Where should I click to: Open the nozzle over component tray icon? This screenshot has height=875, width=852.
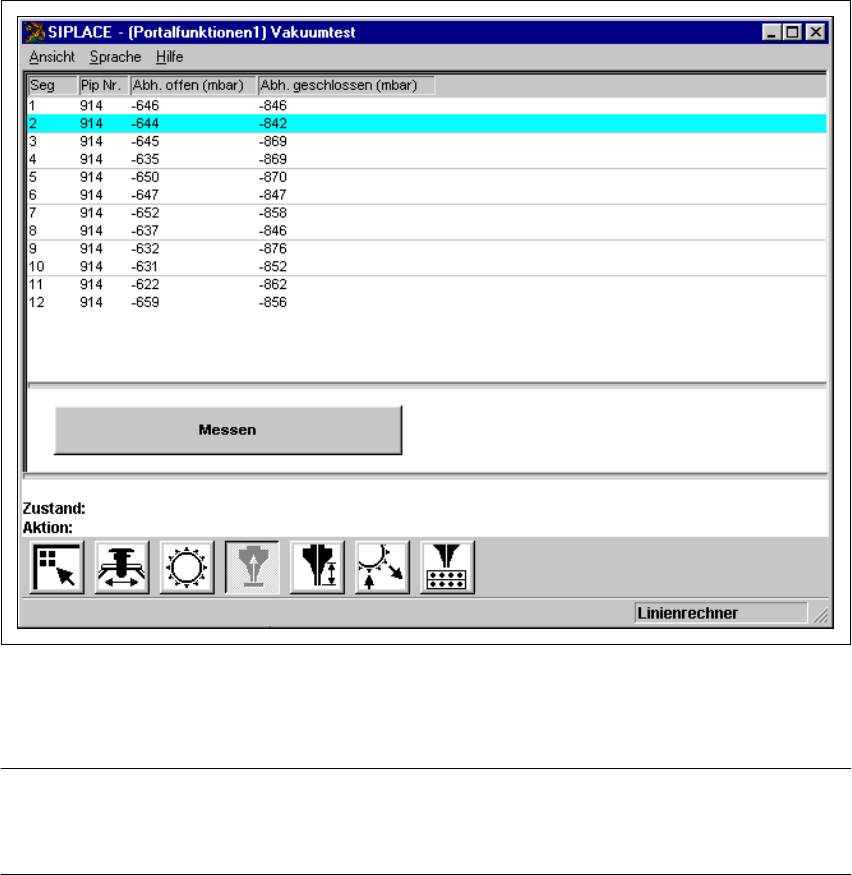tap(447, 567)
